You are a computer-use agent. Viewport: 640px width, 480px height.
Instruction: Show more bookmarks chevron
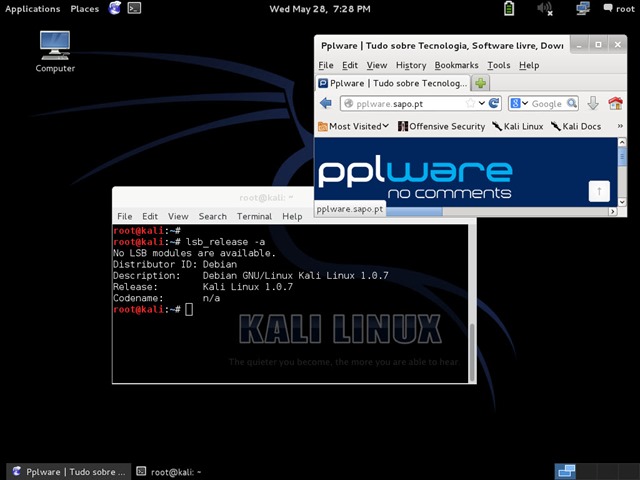[620, 126]
